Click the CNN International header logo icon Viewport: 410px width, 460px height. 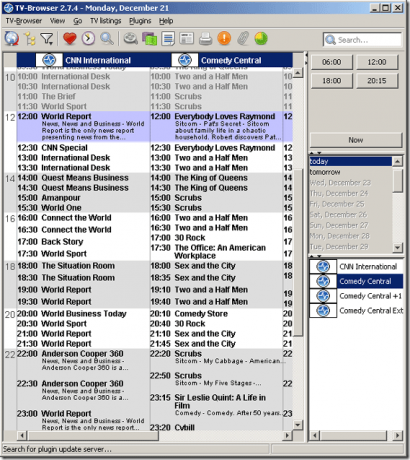49,60
